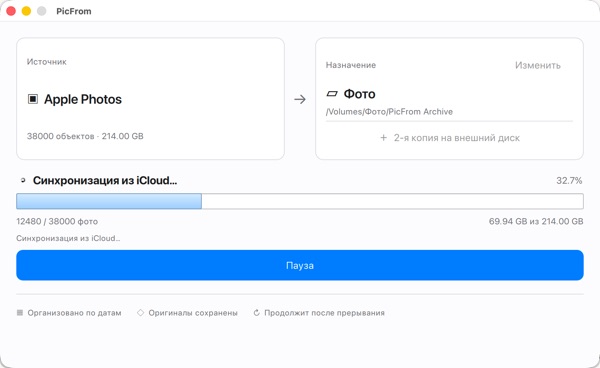Click the path /Volumes/Фото/PicFrom Archive
600x368 pixels.
point(389,112)
